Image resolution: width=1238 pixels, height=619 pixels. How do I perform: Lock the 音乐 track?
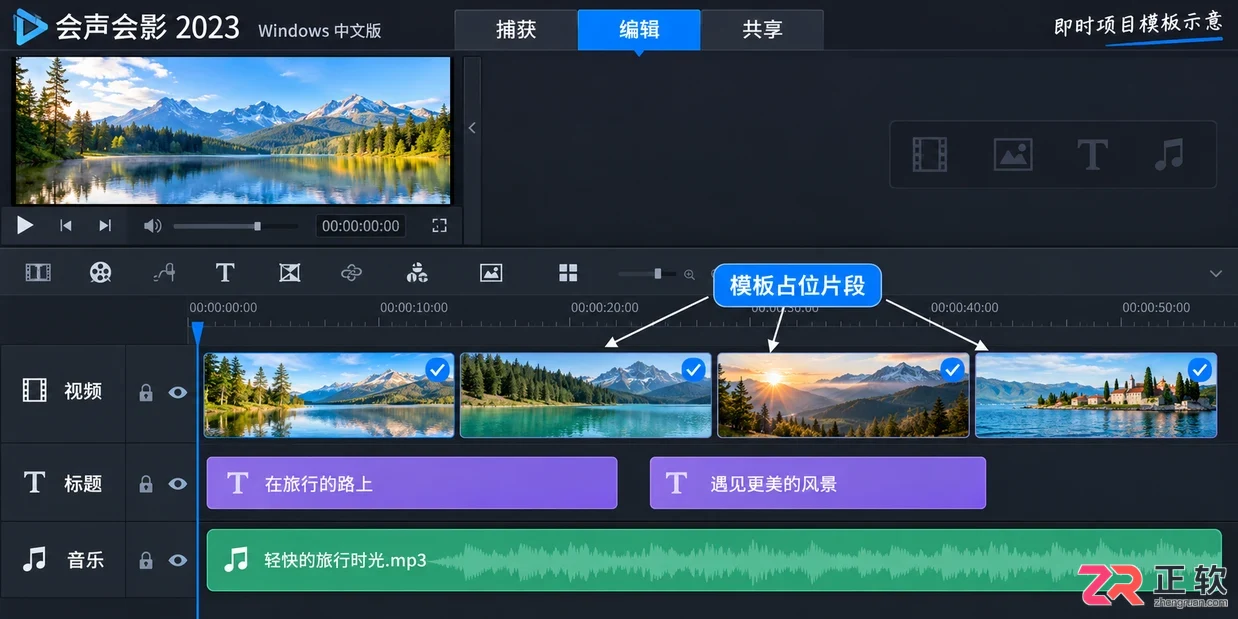146,561
